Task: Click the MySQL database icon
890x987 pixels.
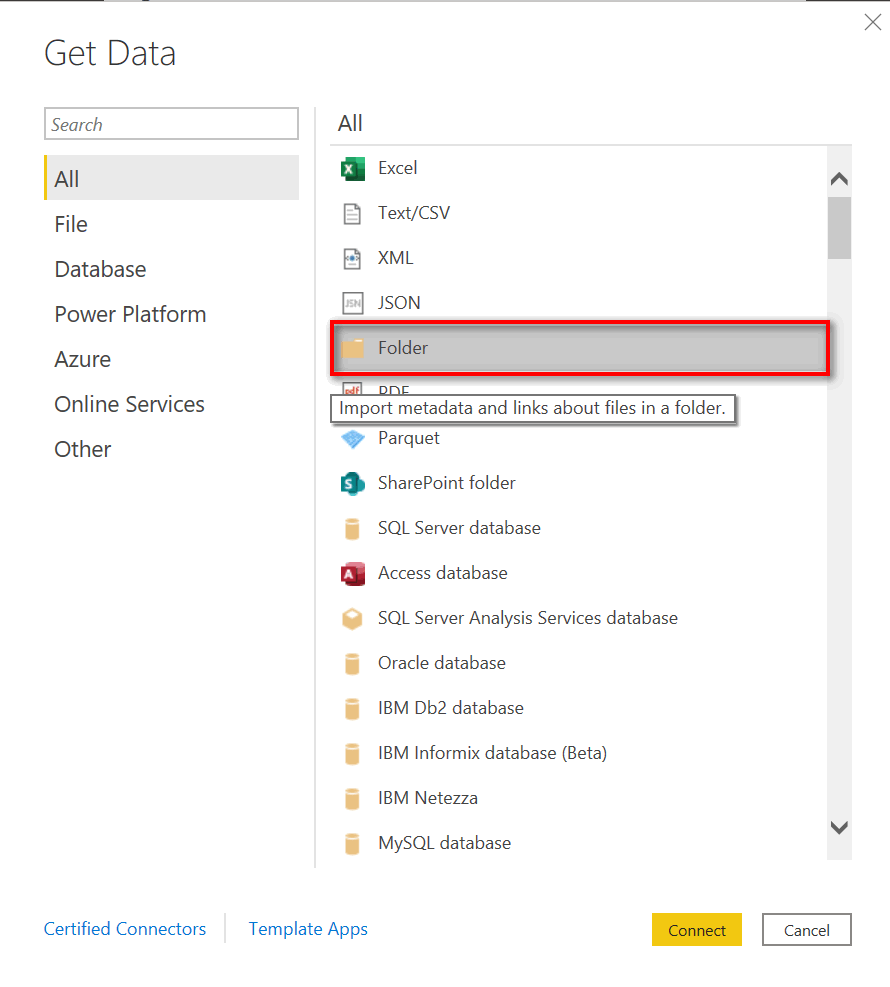Action: pos(352,843)
